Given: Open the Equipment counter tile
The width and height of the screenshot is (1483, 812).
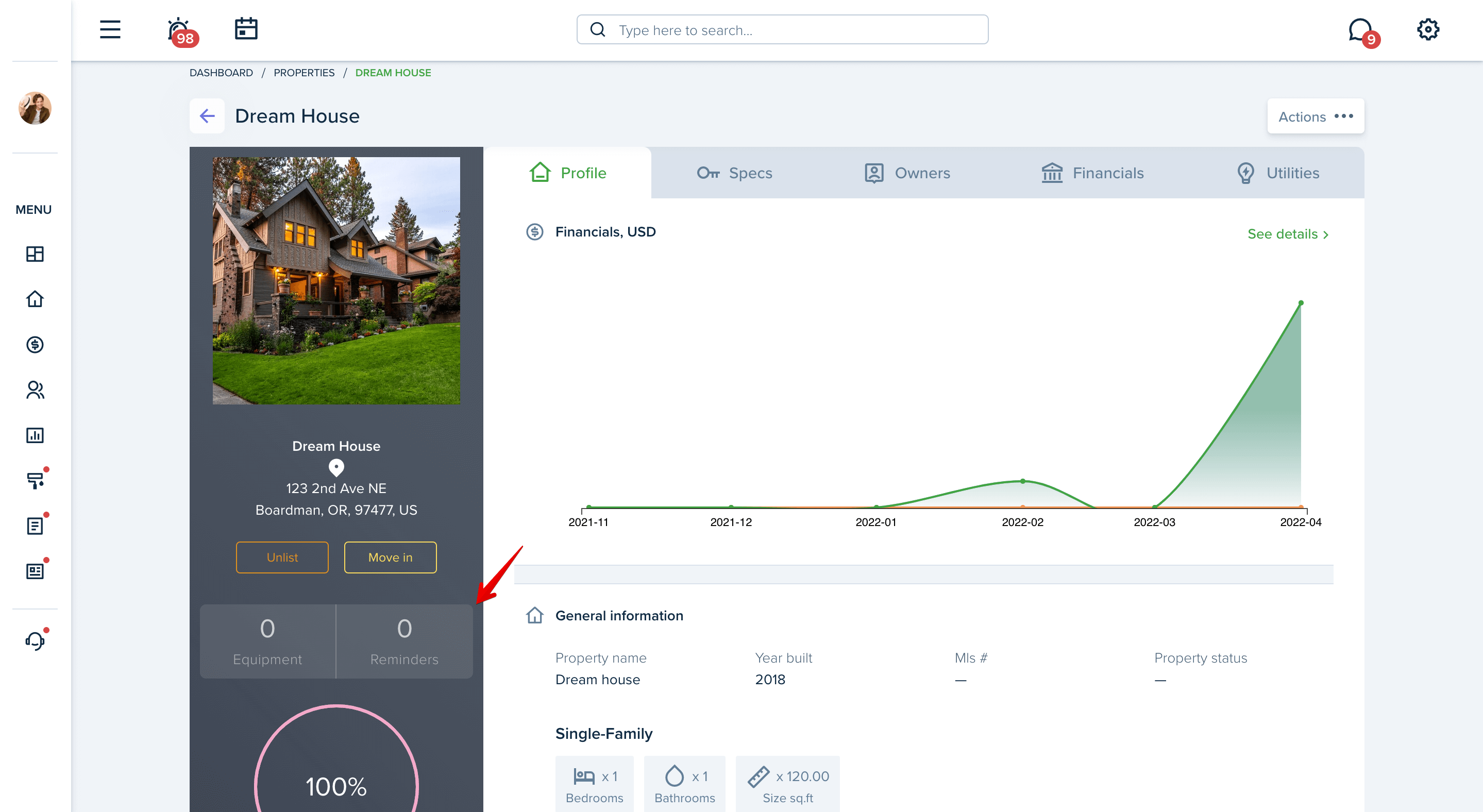Looking at the screenshot, I should tap(267, 641).
